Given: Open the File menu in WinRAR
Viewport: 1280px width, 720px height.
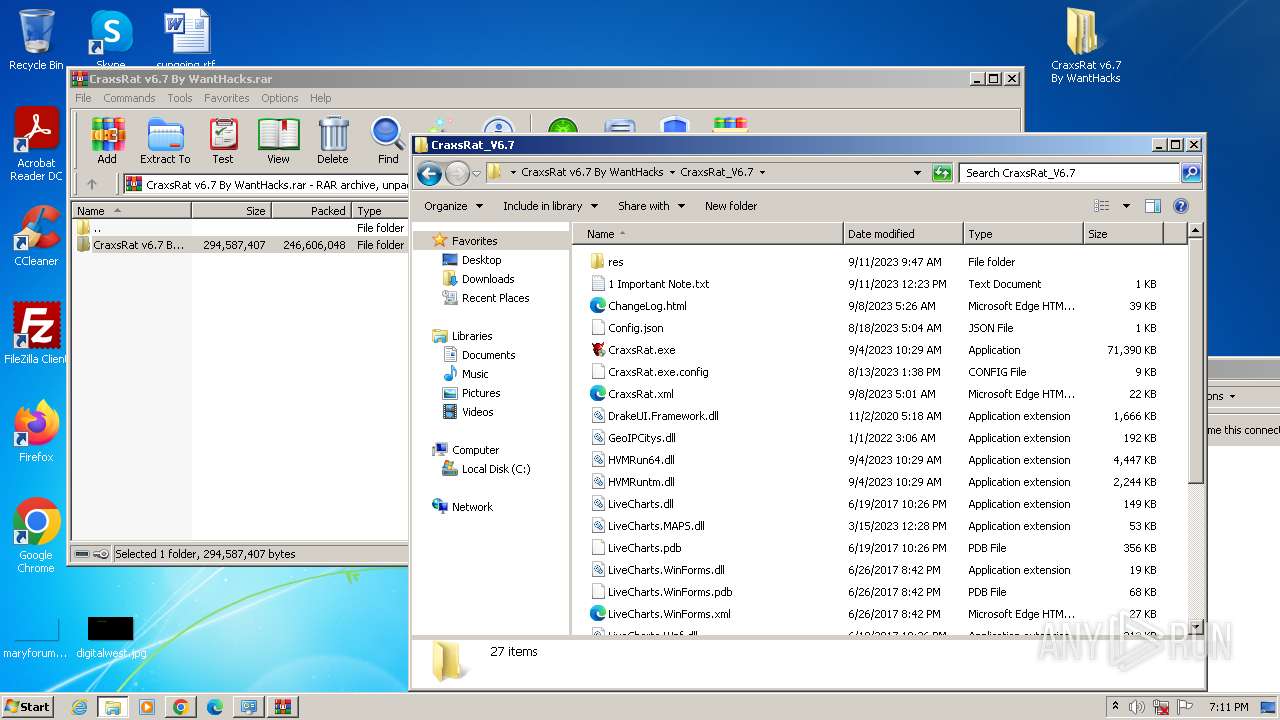Looking at the screenshot, I should pos(83,98).
